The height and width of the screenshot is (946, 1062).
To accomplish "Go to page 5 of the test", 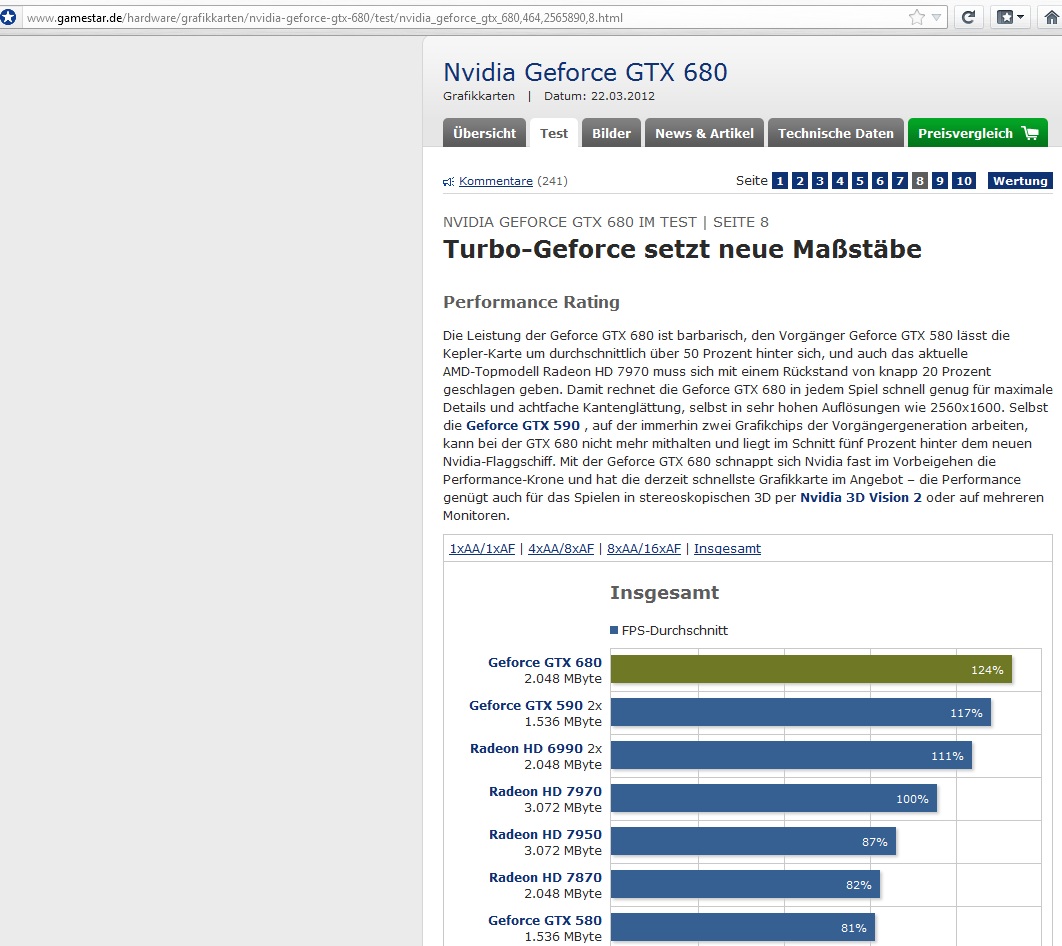I will (x=859, y=181).
